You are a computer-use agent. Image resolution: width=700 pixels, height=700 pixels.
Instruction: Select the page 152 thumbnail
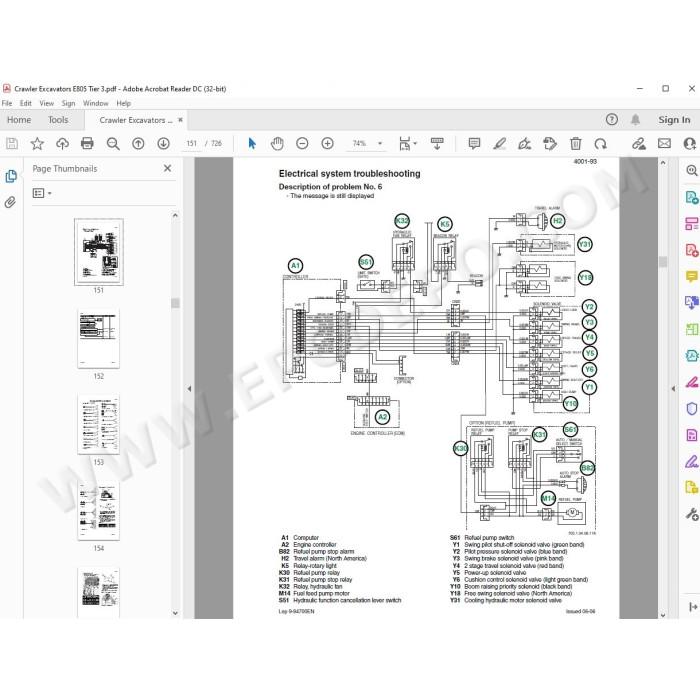coord(99,338)
